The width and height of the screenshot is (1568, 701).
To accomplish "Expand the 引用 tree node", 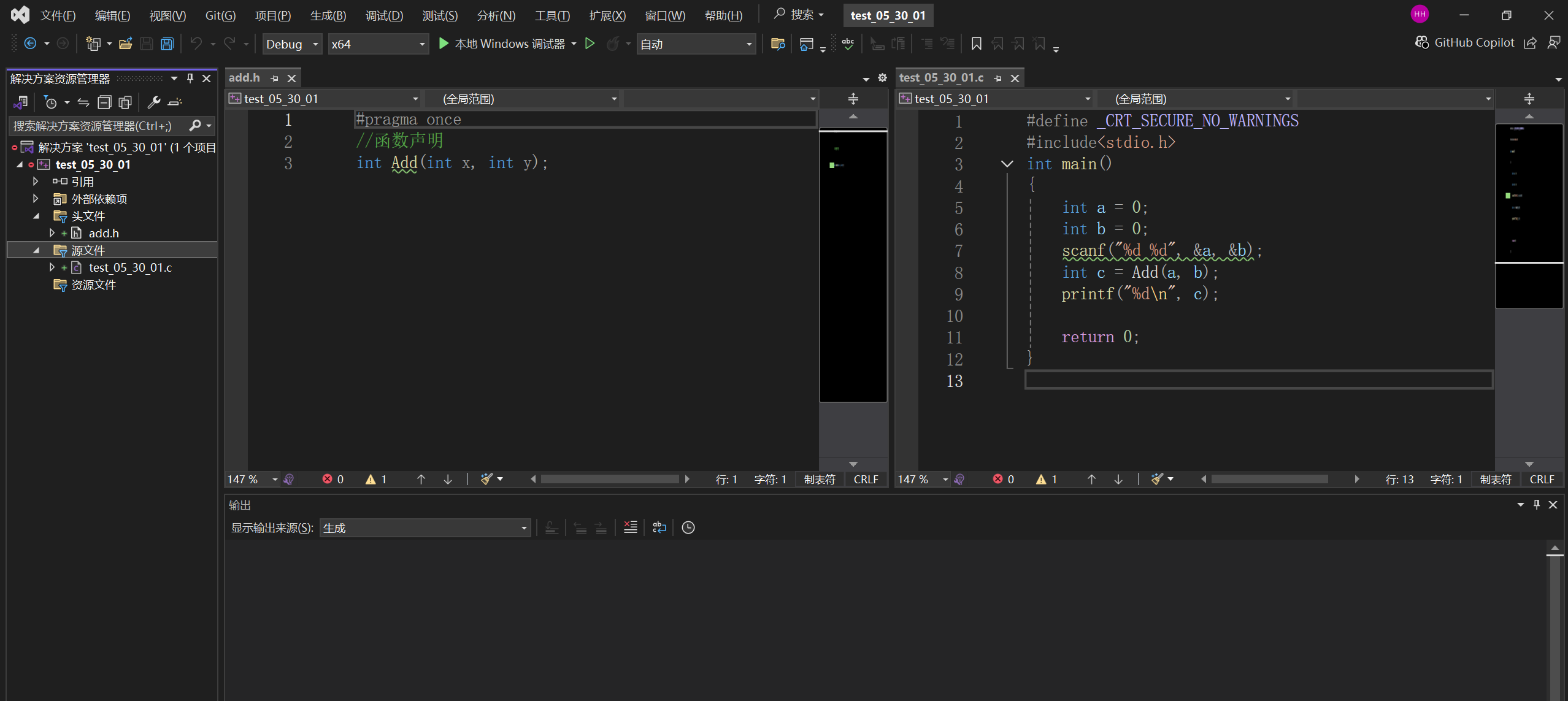I will coord(36,182).
